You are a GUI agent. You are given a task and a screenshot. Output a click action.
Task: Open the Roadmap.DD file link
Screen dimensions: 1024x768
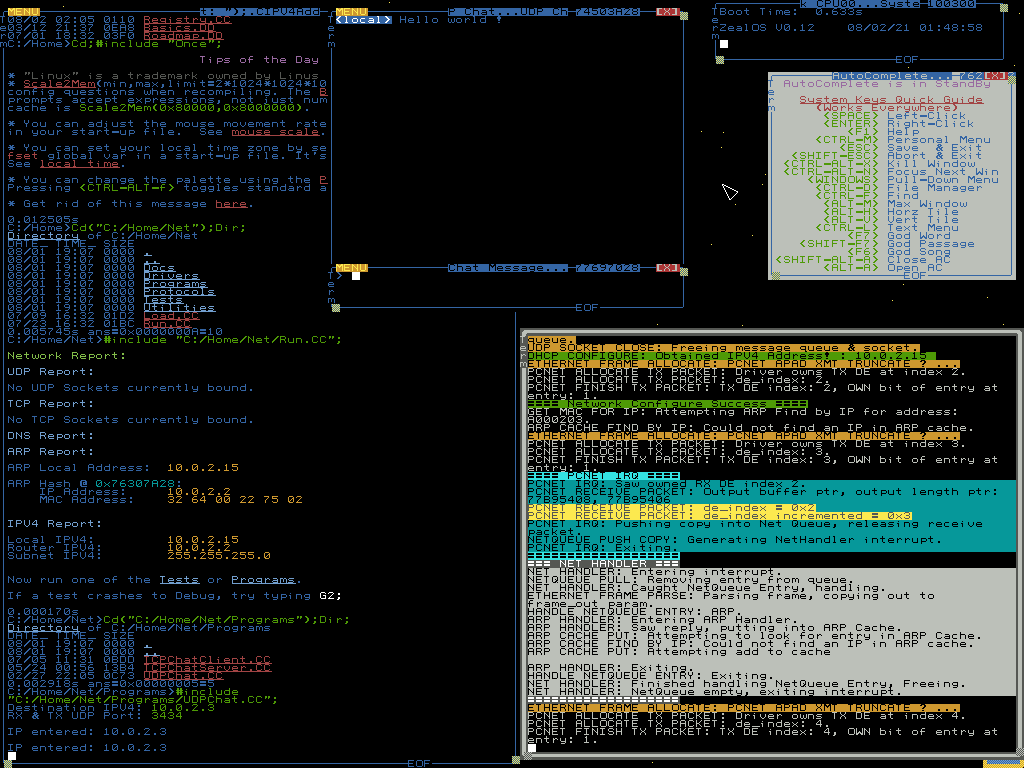pos(183,36)
